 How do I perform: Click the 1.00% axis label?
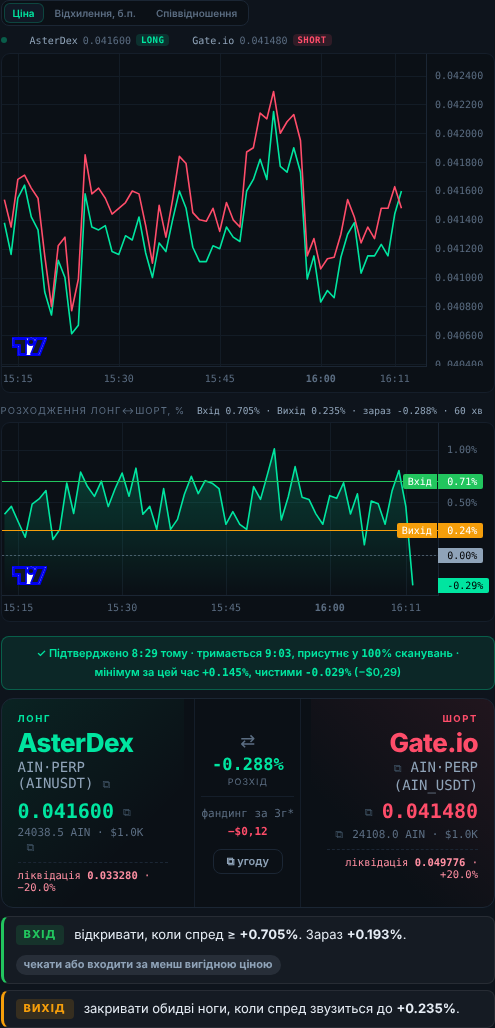click(x=462, y=450)
